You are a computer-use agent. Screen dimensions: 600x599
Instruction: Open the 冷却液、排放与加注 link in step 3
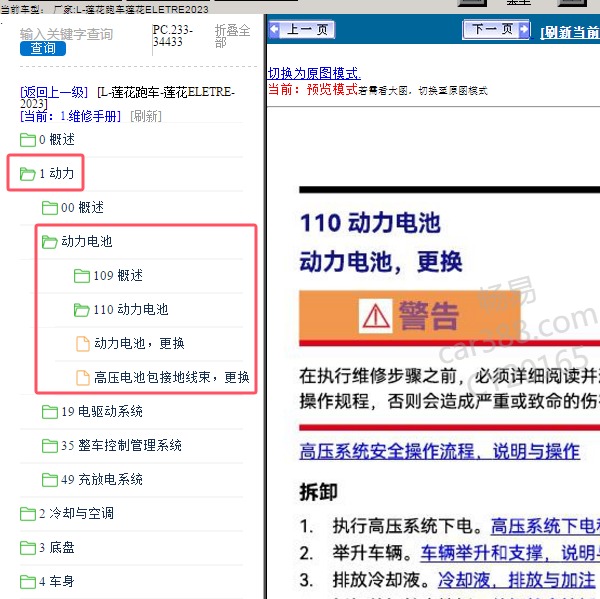click(x=517, y=580)
